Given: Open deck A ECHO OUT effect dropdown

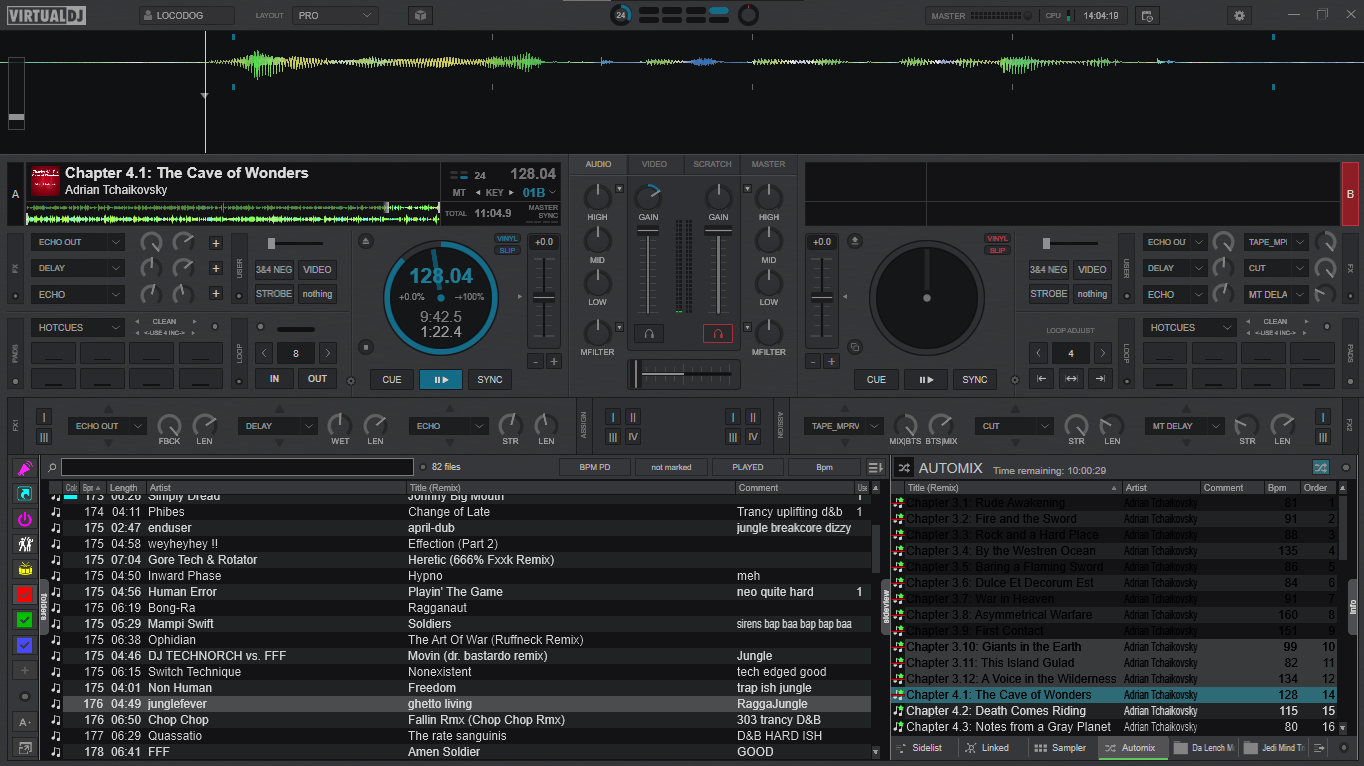Looking at the screenshot, I should 78,242.
